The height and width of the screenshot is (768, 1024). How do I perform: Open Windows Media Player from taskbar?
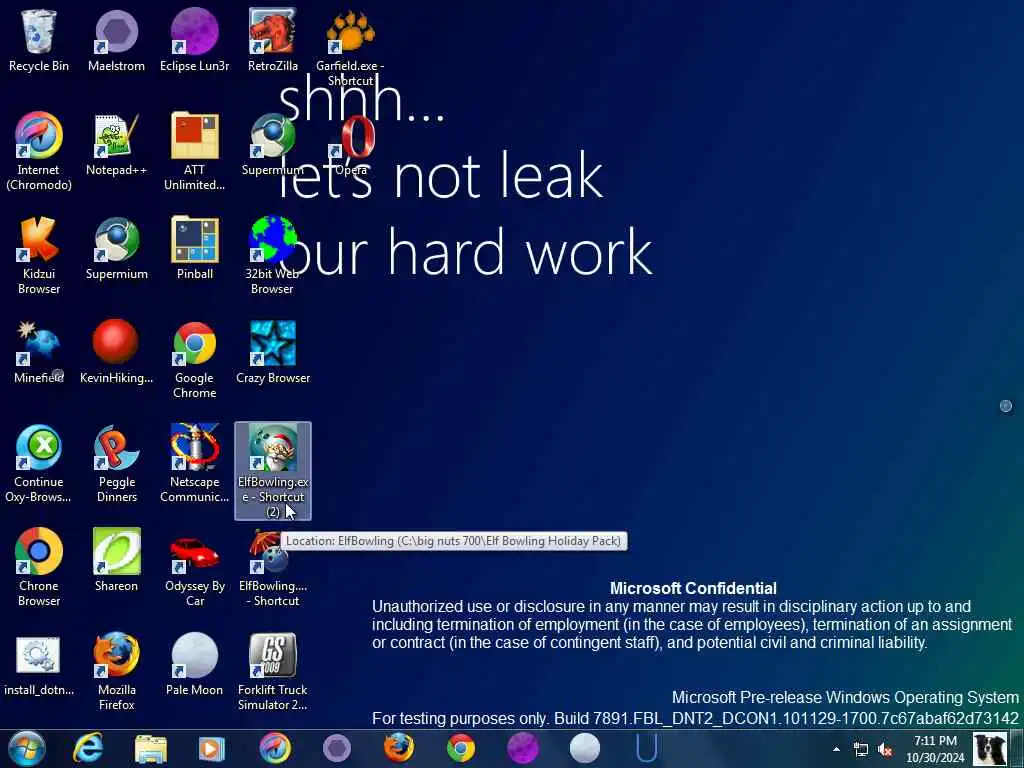pos(211,749)
